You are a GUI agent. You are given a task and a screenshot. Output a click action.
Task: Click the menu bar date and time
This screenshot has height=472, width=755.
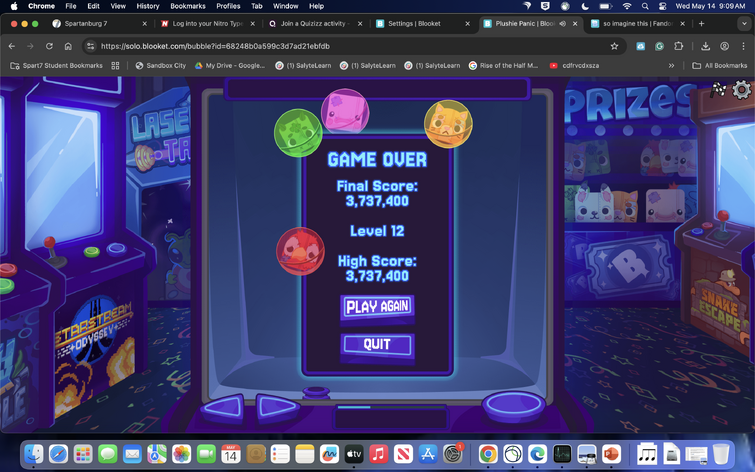(x=710, y=6)
